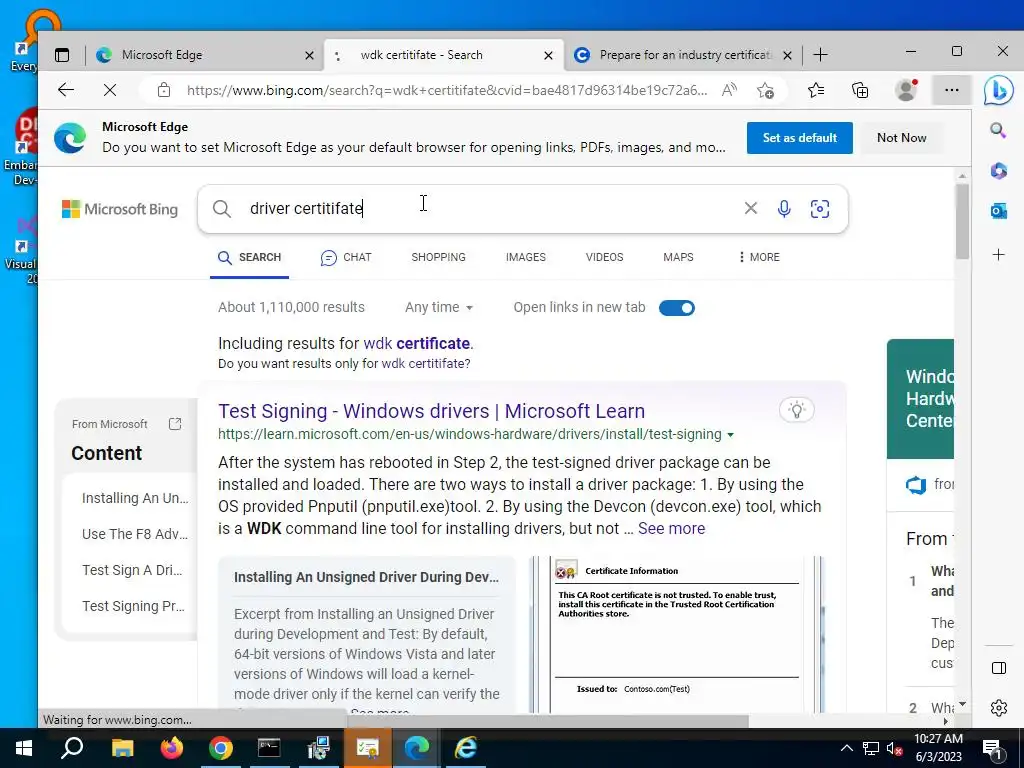Select the SHOPPING search tab
This screenshot has height=768, width=1024.
[x=438, y=257]
